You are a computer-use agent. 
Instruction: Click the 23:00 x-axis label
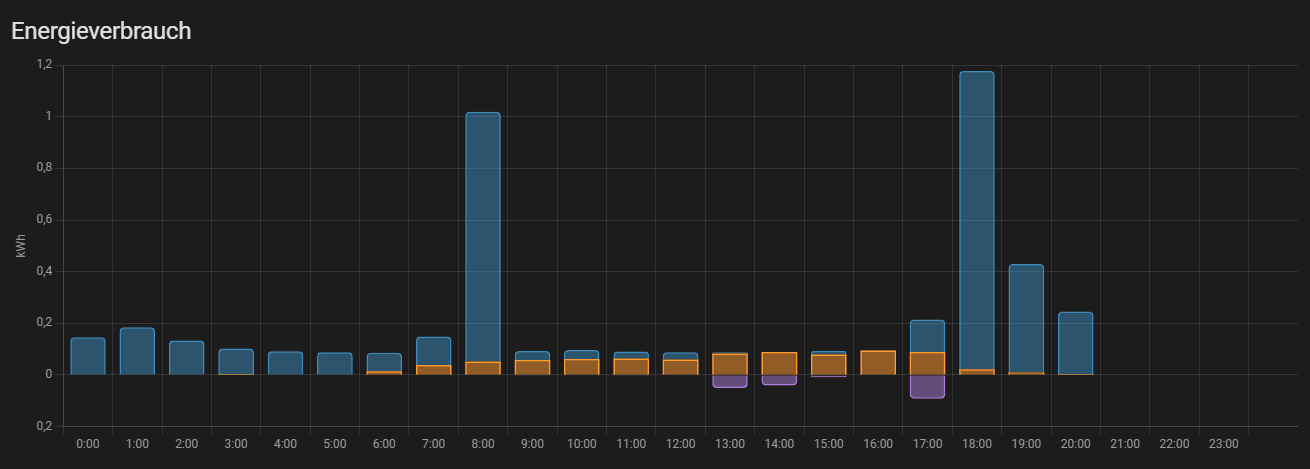pyautogui.click(x=1223, y=443)
